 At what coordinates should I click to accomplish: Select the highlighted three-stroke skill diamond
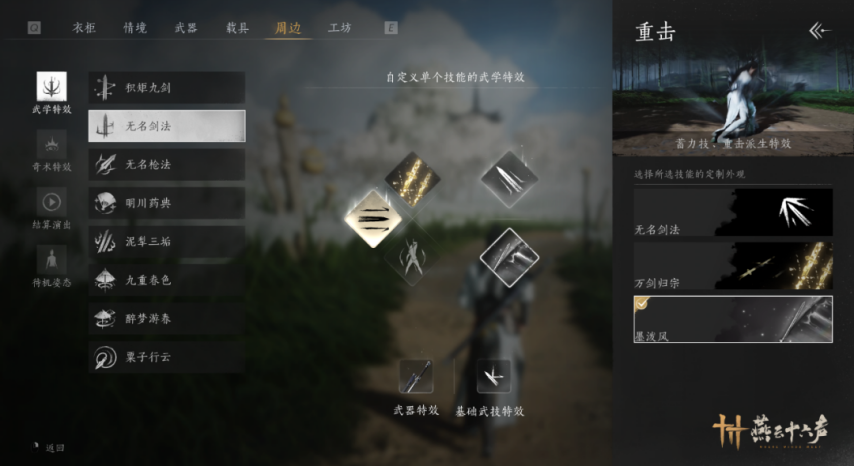pos(374,219)
